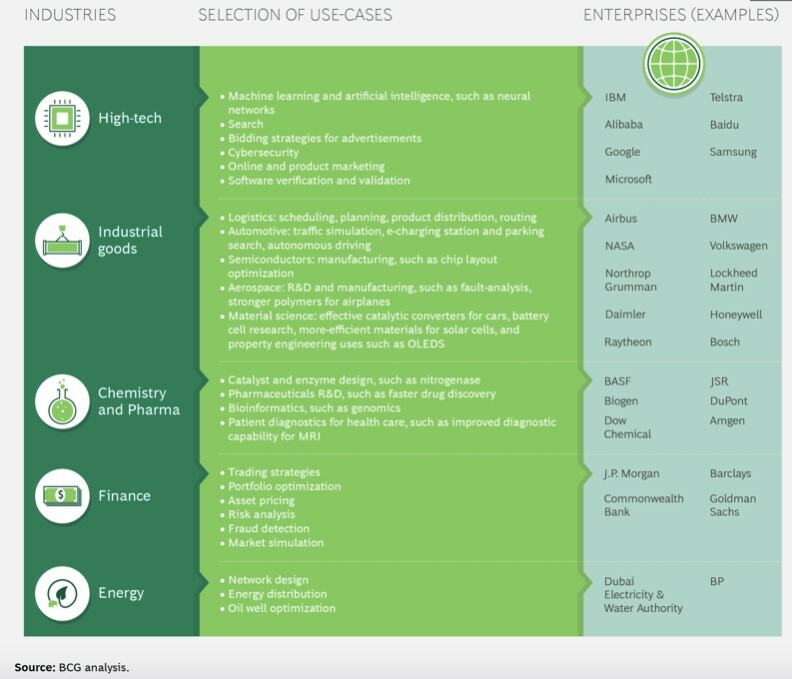Screen dimensions: 792x679
Task: Click the Barclays enterprise name
Action: tap(730, 474)
